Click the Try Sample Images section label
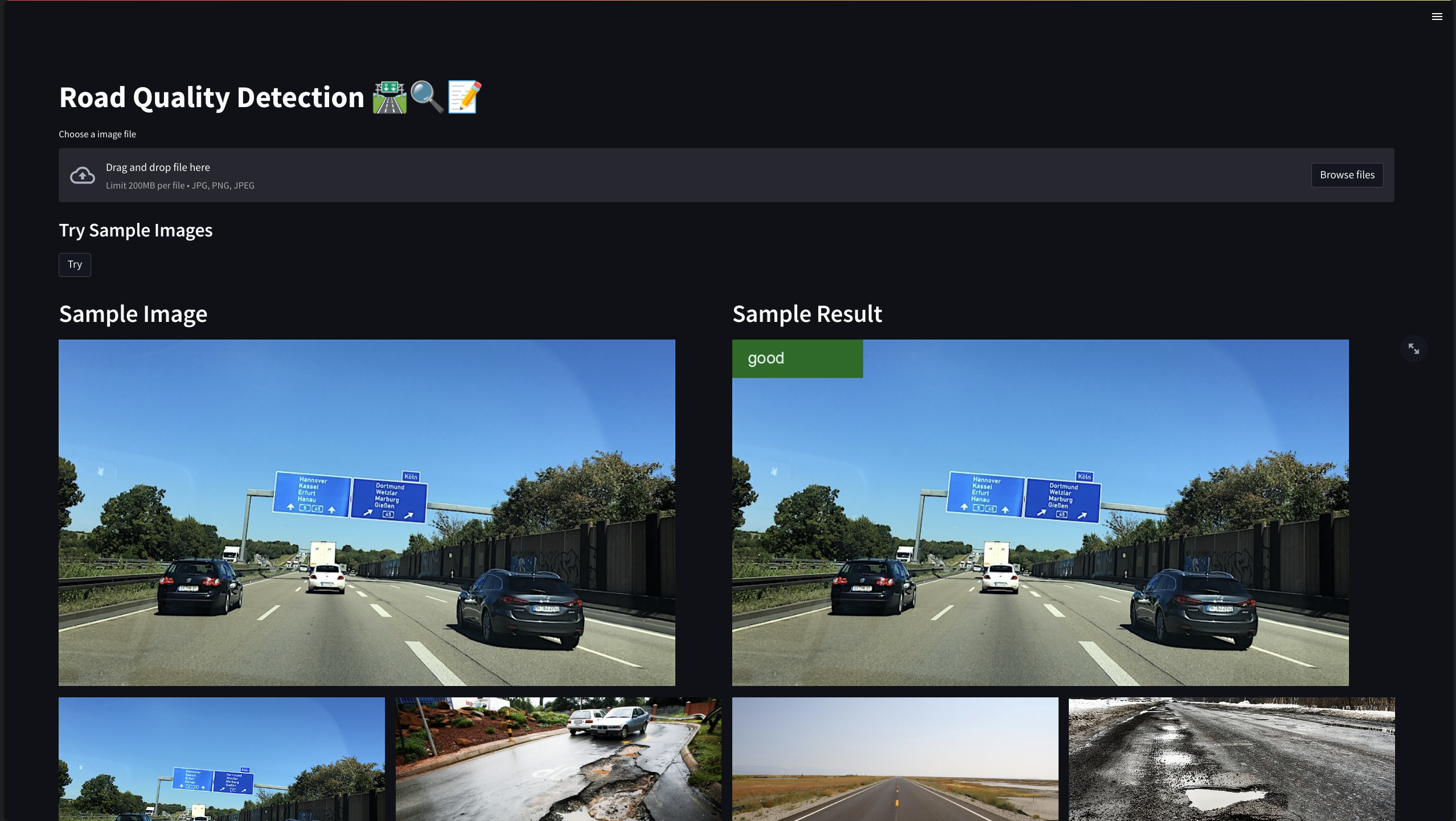The width and height of the screenshot is (1456, 821). 136,229
